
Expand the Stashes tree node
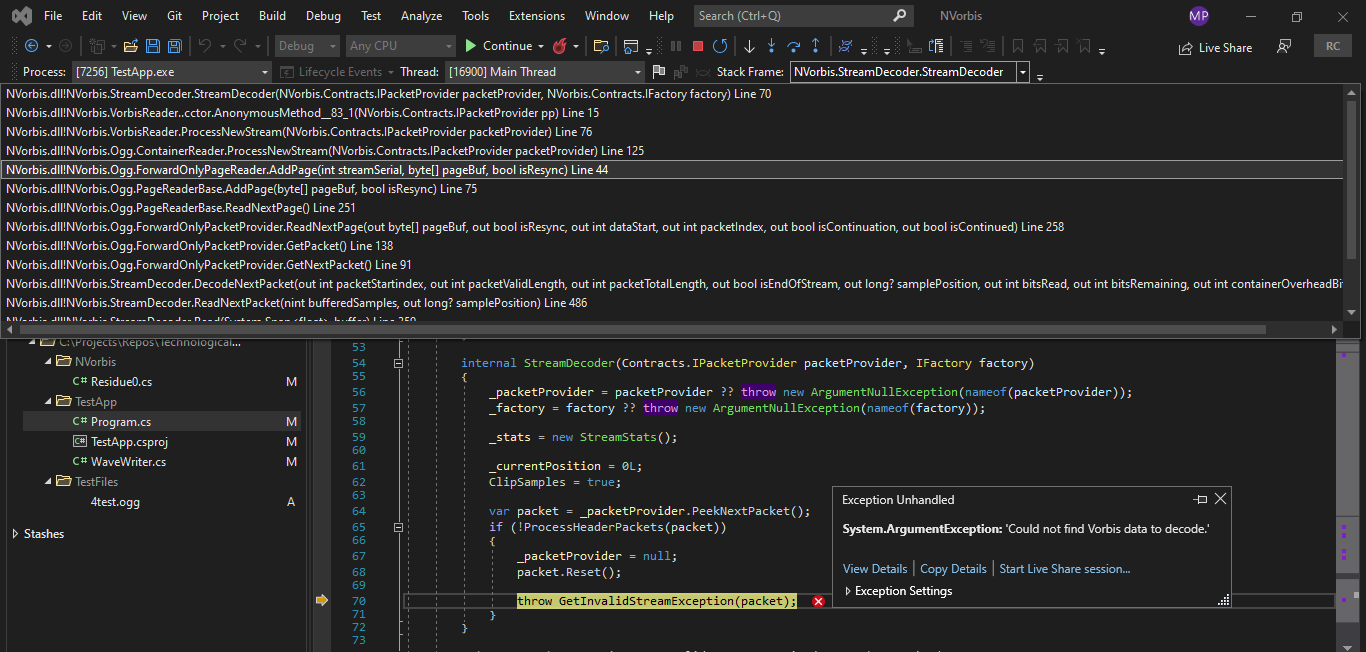tap(15, 534)
